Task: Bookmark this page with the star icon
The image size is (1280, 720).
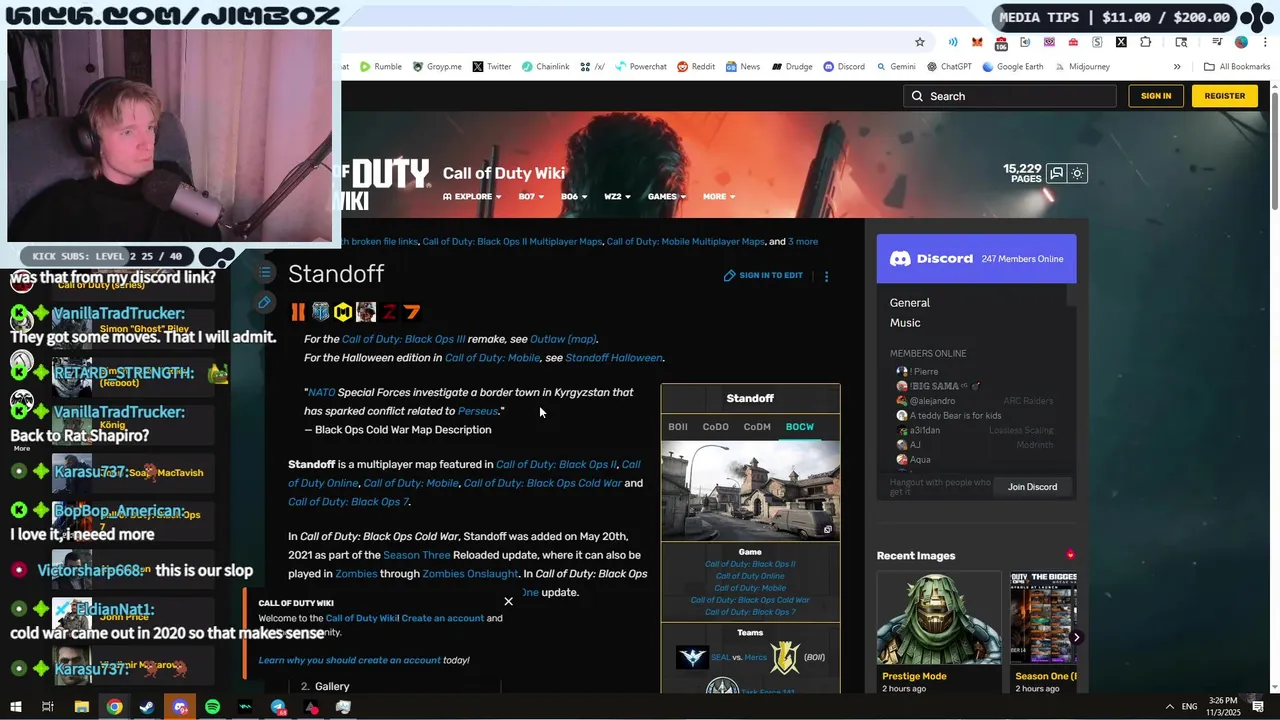Action: [920, 42]
